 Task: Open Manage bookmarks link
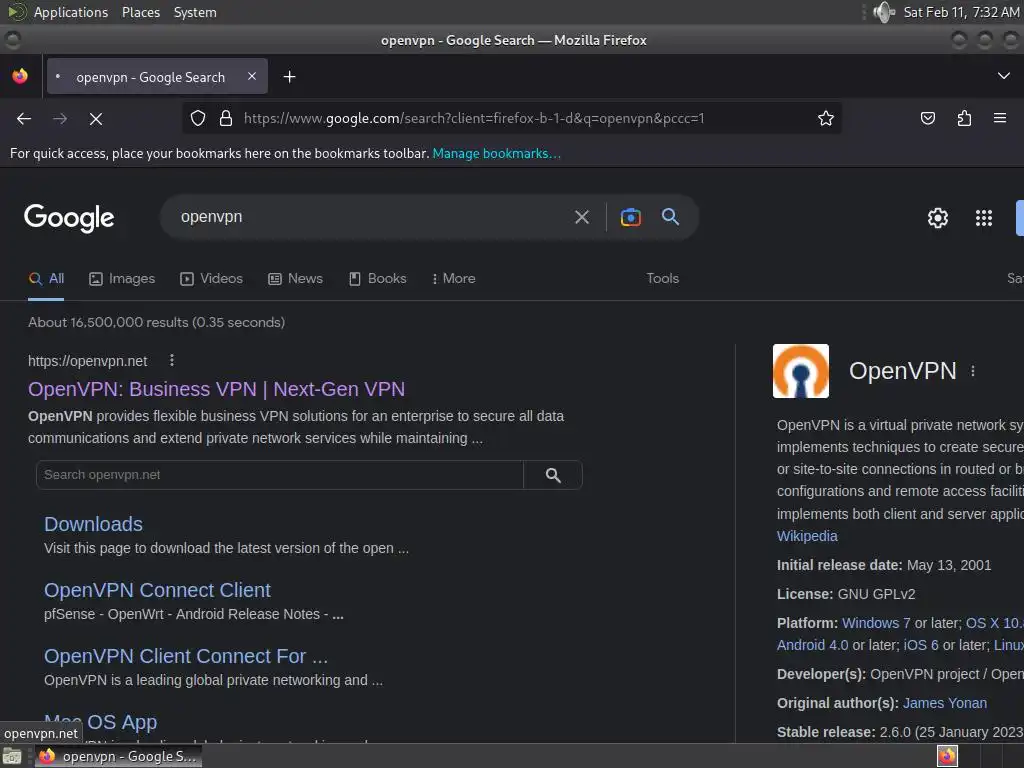click(x=496, y=153)
